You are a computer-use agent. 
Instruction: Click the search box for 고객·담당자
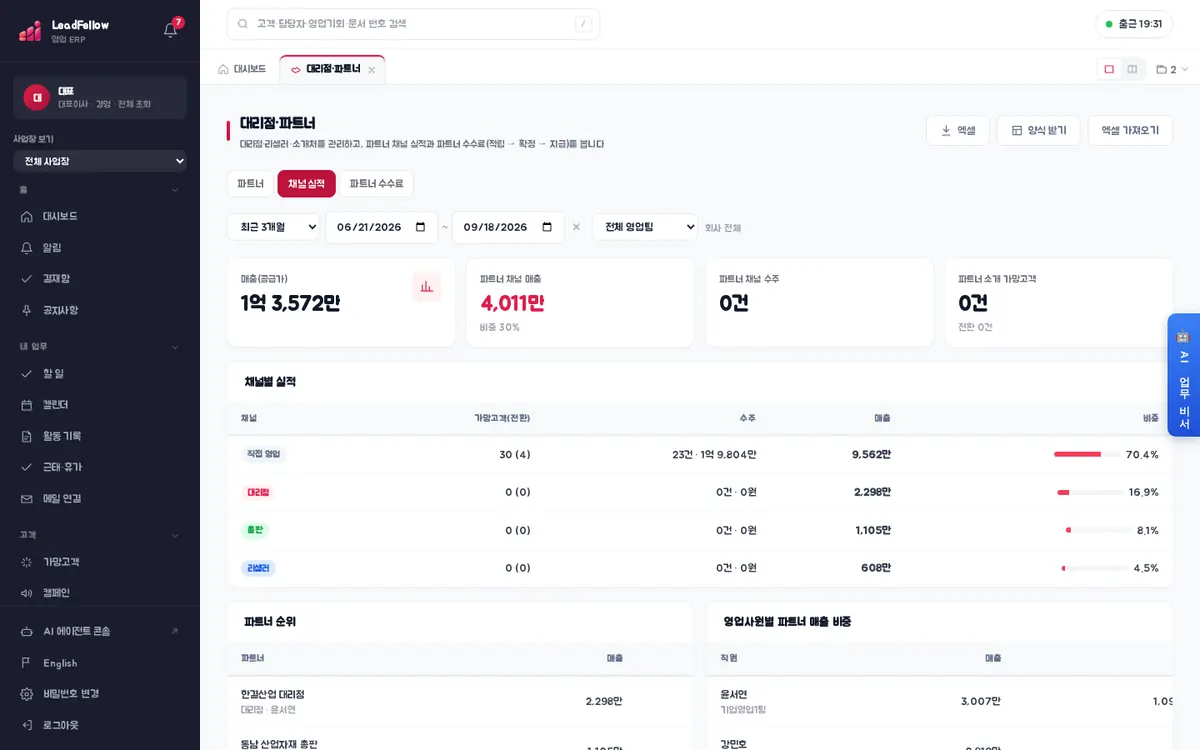tap(413, 24)
